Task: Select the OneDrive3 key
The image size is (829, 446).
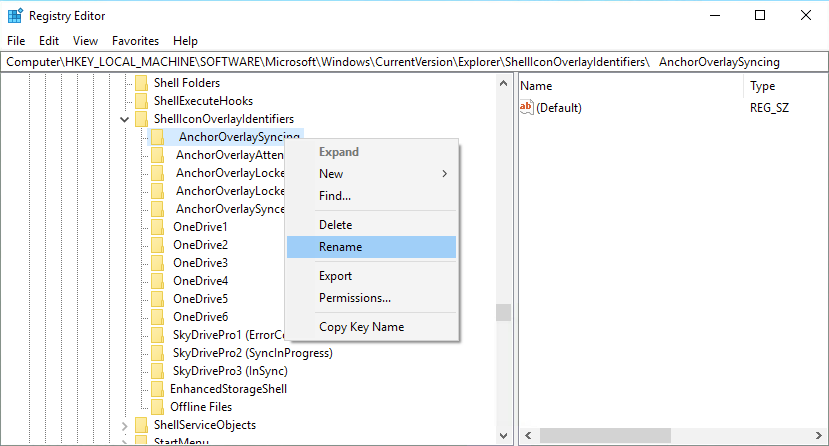Action: click(x=200, y=263)
